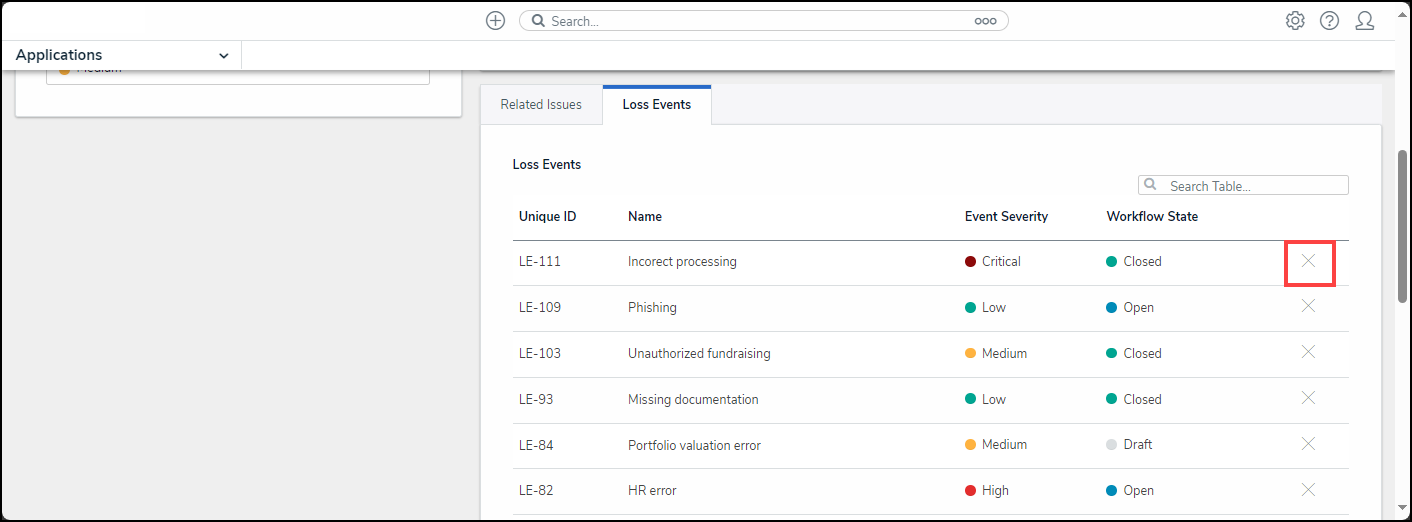The width and height of the screenshot is (1412, 522).
Task: Sort by Workflow State column header
Action: click(1152, 217)
